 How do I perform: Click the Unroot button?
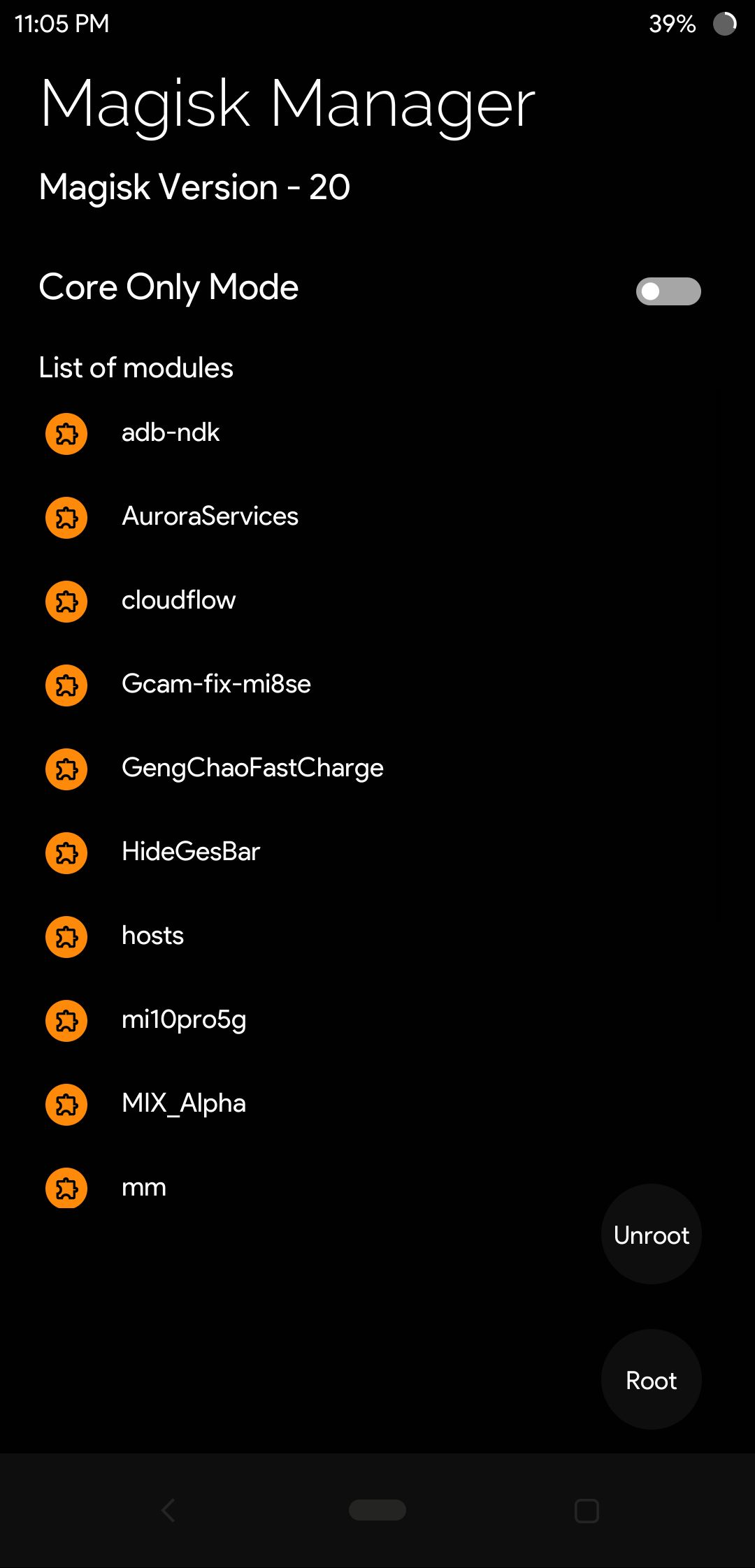coord(652,1235)
